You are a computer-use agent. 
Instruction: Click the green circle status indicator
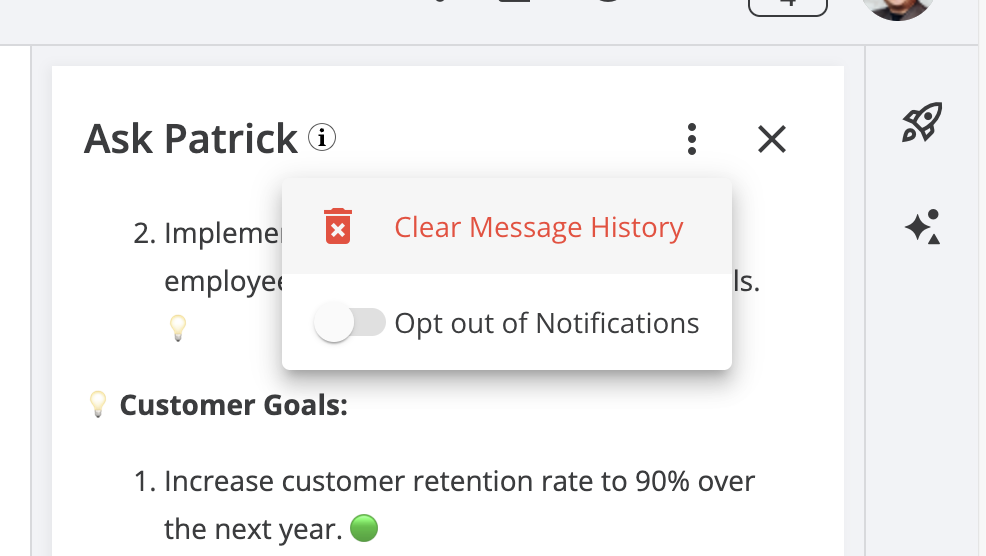click(x=364, y=527)
